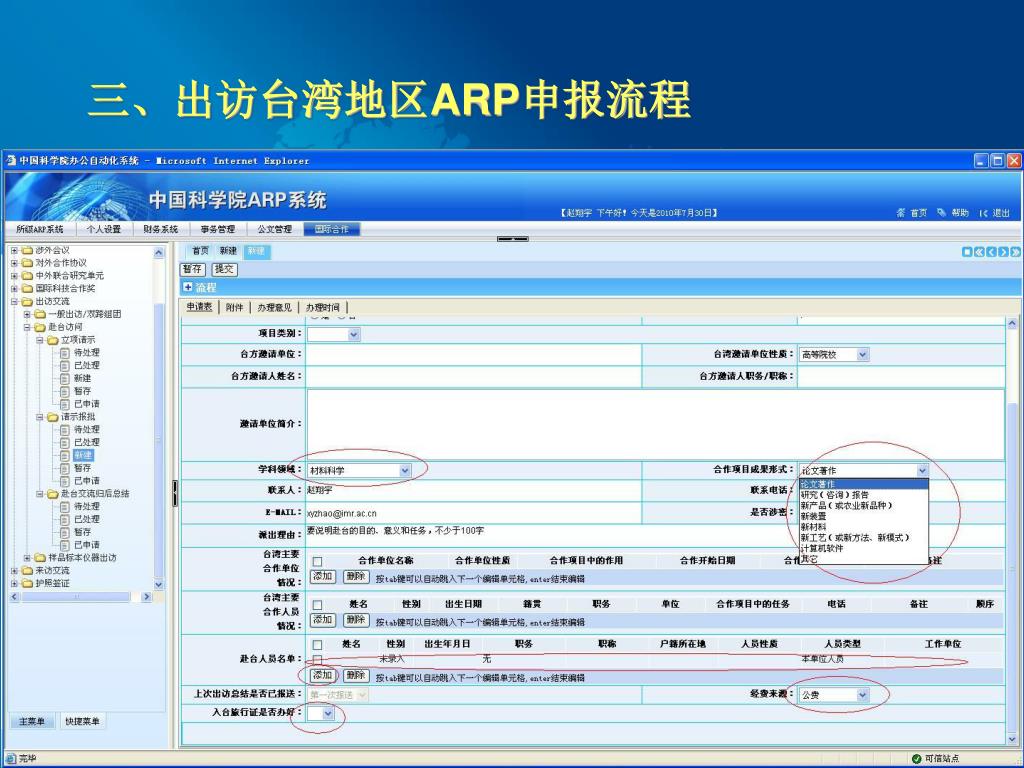Click the 台方邀请单位 input field
The image size is (1024, 768).
tap(473, 355)
